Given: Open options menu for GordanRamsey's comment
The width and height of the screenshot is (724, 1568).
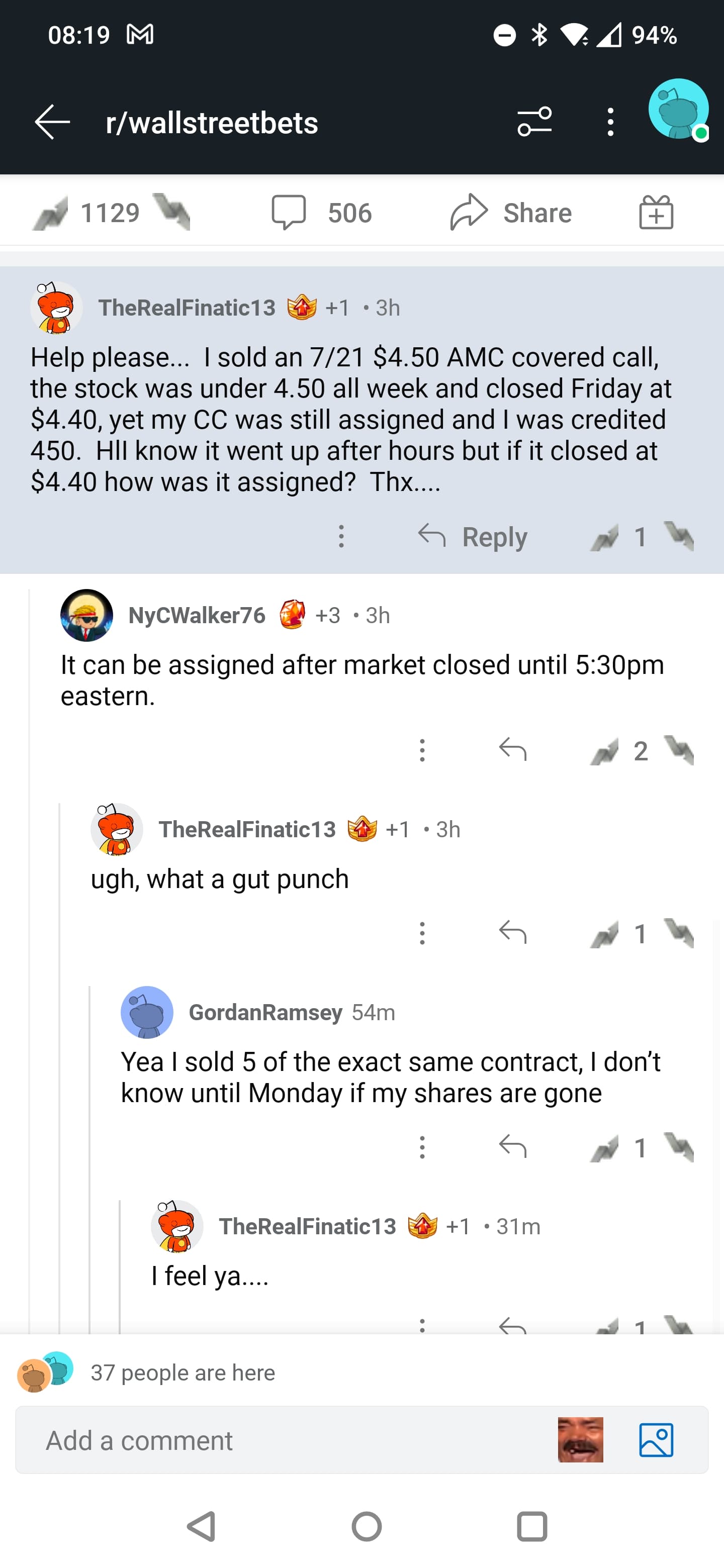Looking at the screenshot, I should click(422, 1147).
